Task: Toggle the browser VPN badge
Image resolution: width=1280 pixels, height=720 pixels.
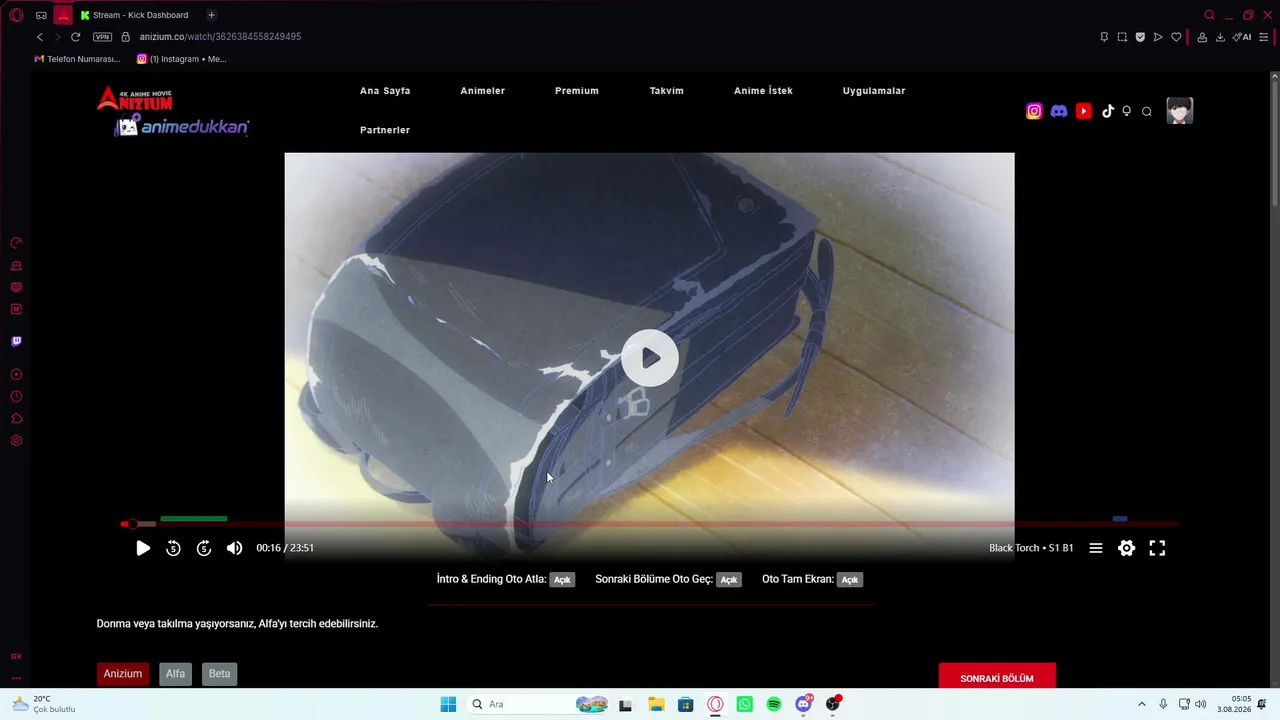Action: coord(102,37)
